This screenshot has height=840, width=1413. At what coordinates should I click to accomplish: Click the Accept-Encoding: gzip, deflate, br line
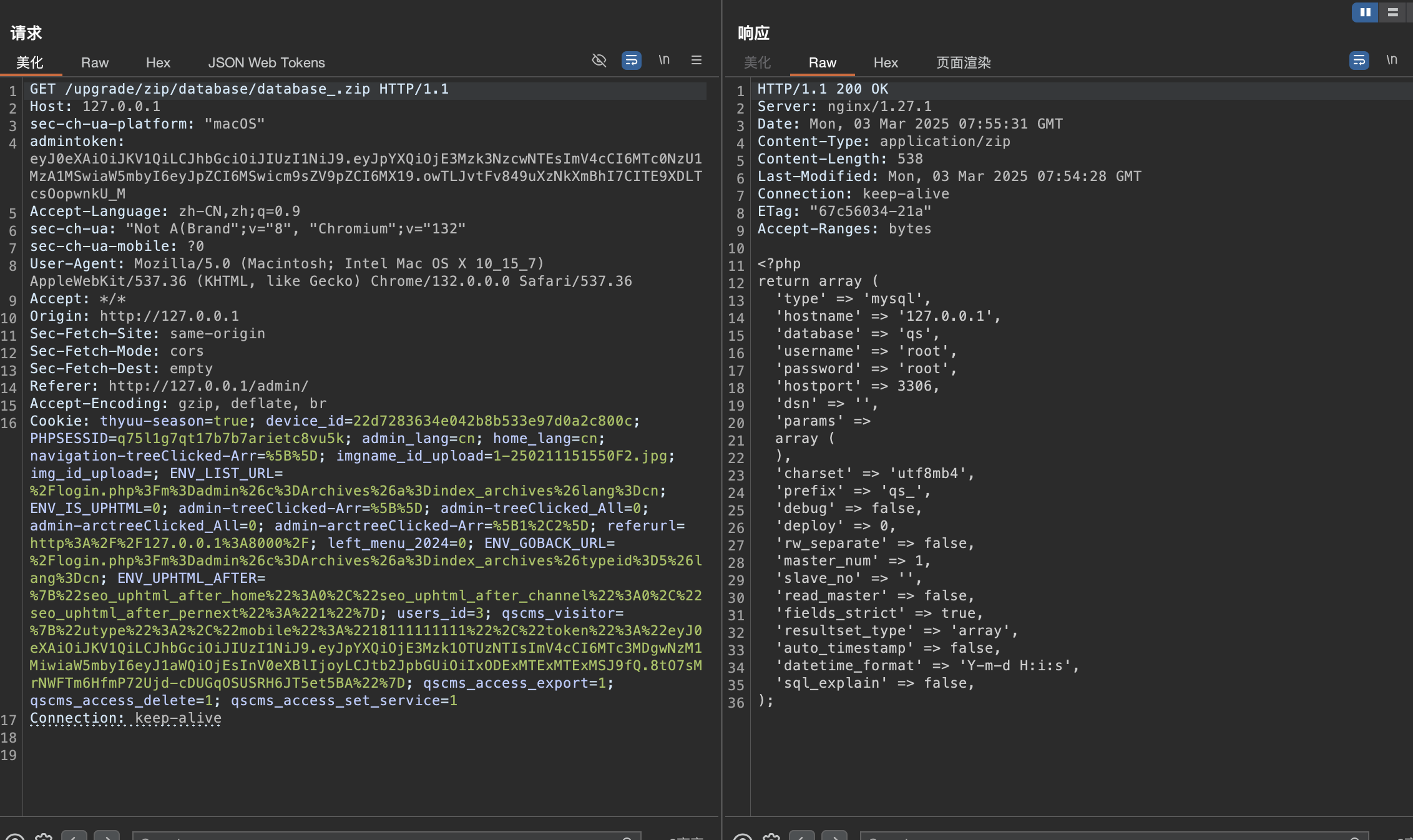[178, 404]
